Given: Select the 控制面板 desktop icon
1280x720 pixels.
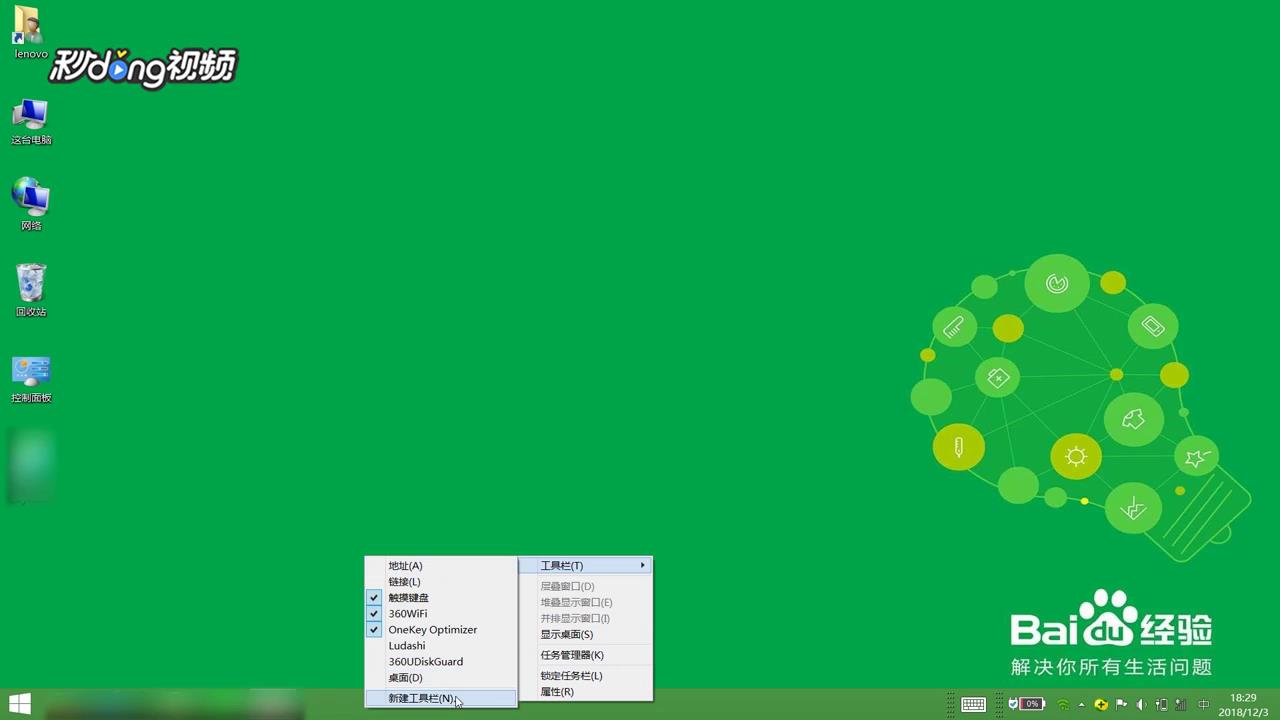Looking at the screenshot, I should point(31,378).
